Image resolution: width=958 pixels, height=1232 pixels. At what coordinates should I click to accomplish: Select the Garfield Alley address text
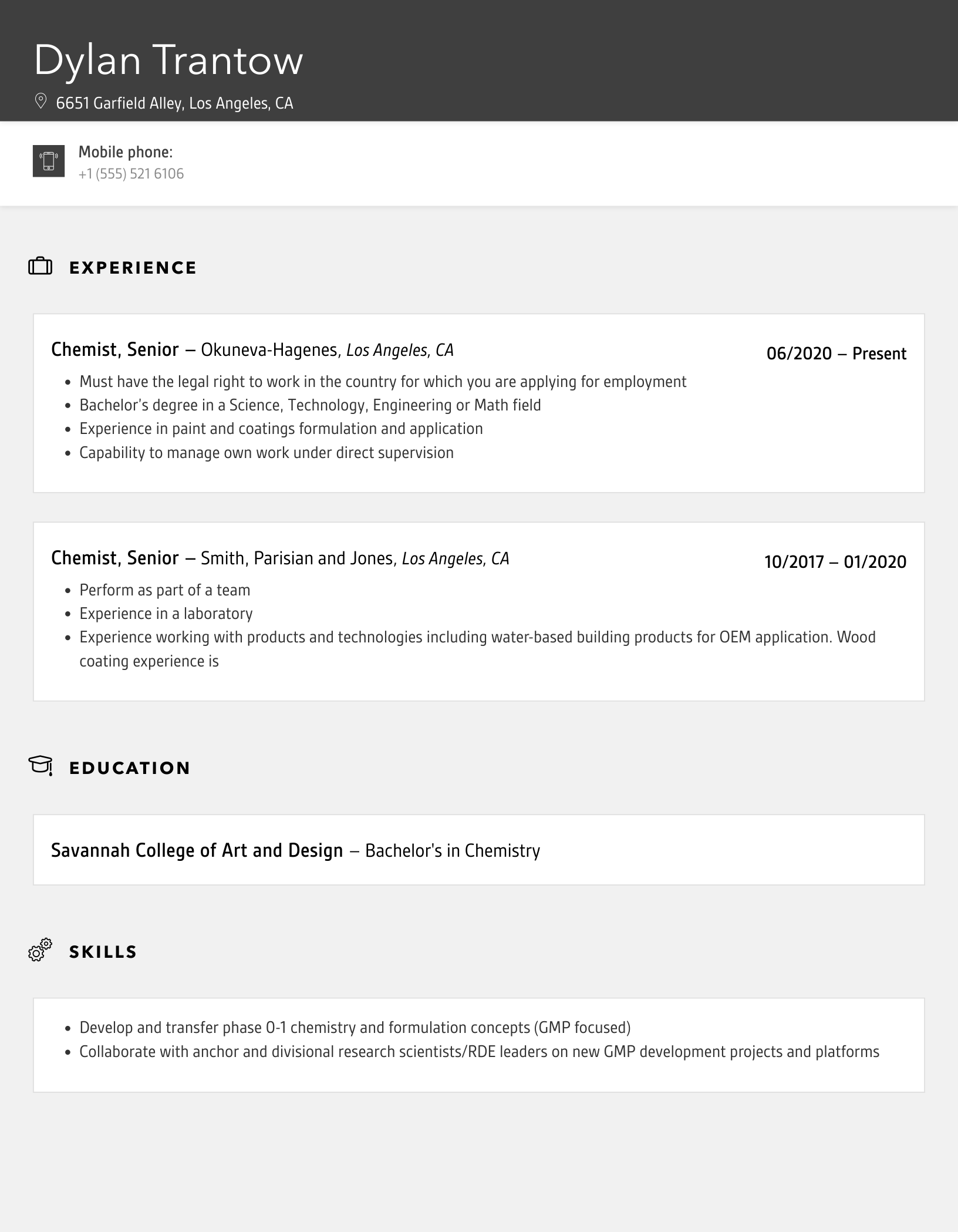174,103
